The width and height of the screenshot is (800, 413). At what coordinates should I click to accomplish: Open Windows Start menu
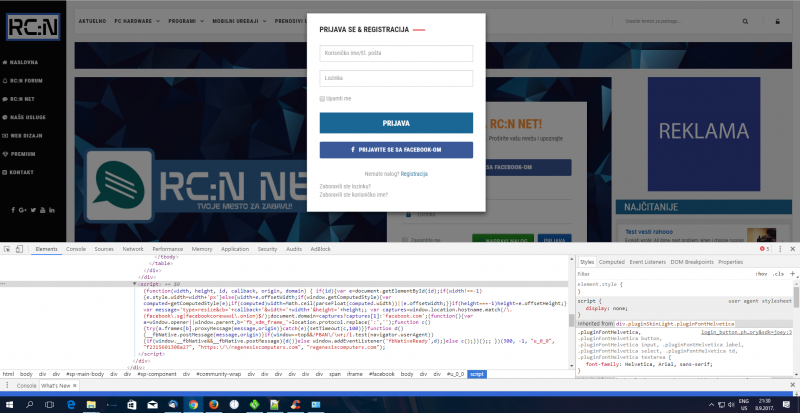tap(9, 405)
